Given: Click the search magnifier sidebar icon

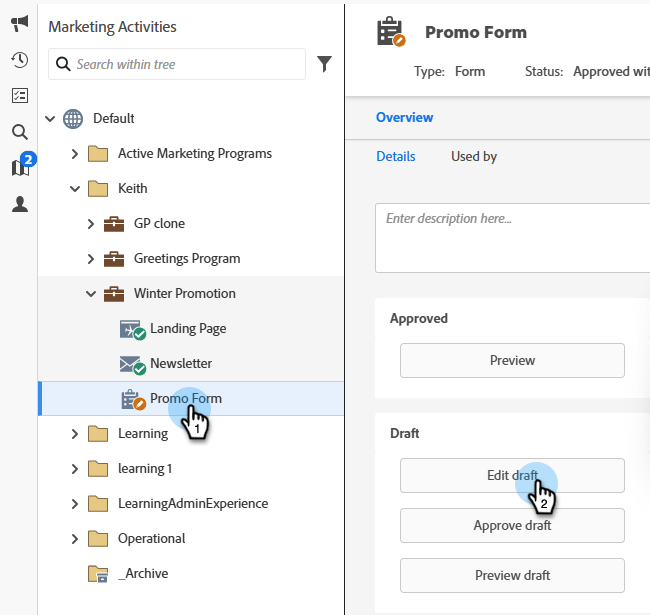Looking at the screenshot, I should point(19,132).
